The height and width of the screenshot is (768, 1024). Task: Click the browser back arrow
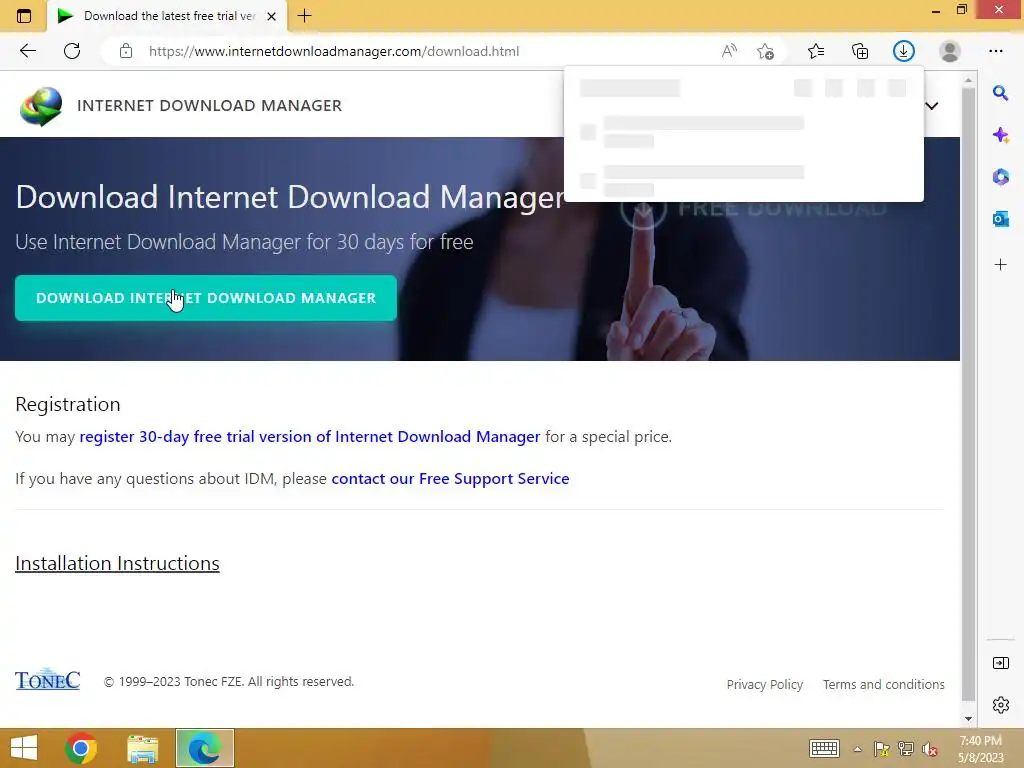point(27,51)
